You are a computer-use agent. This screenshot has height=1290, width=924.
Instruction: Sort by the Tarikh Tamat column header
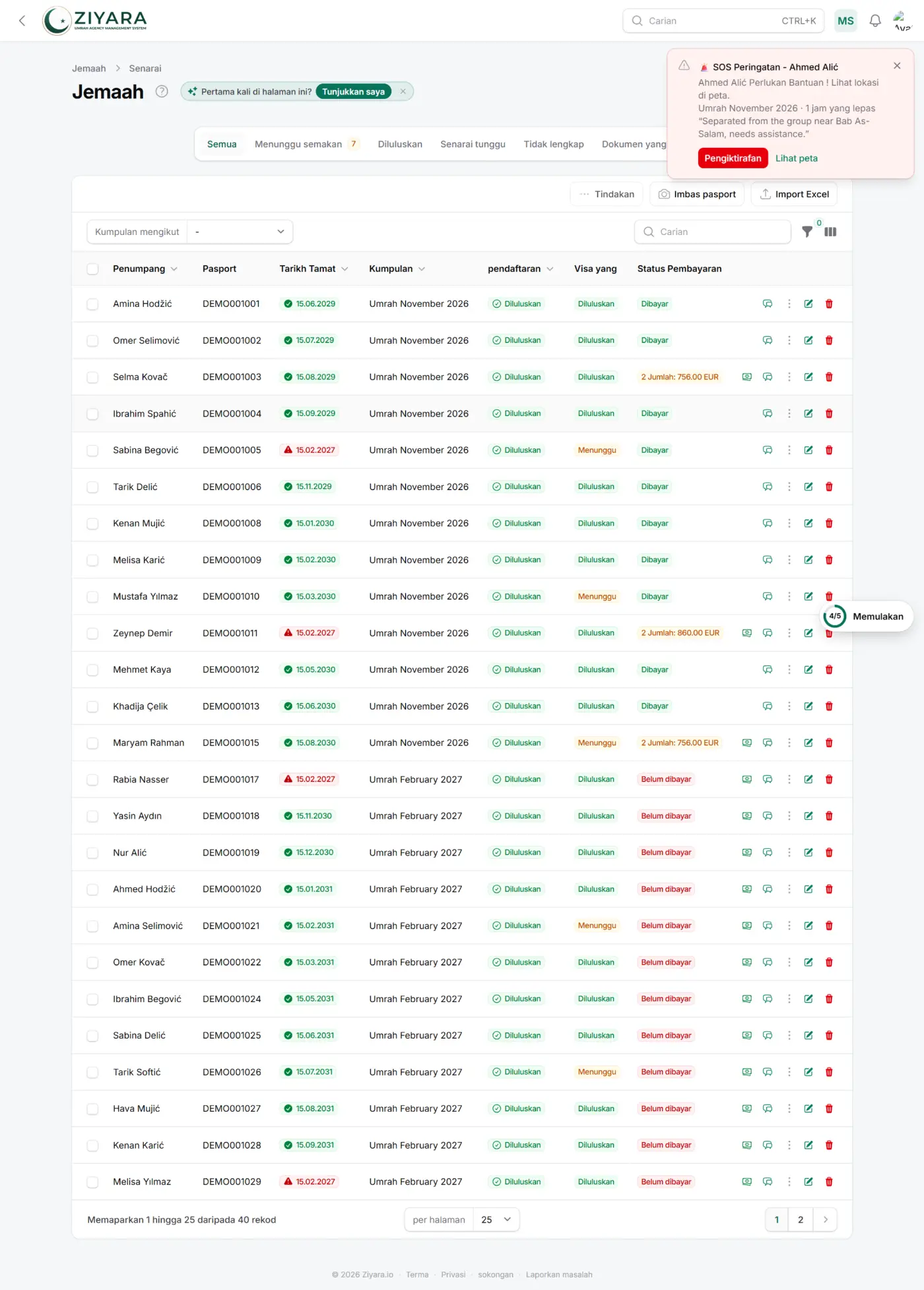(313, 269)
